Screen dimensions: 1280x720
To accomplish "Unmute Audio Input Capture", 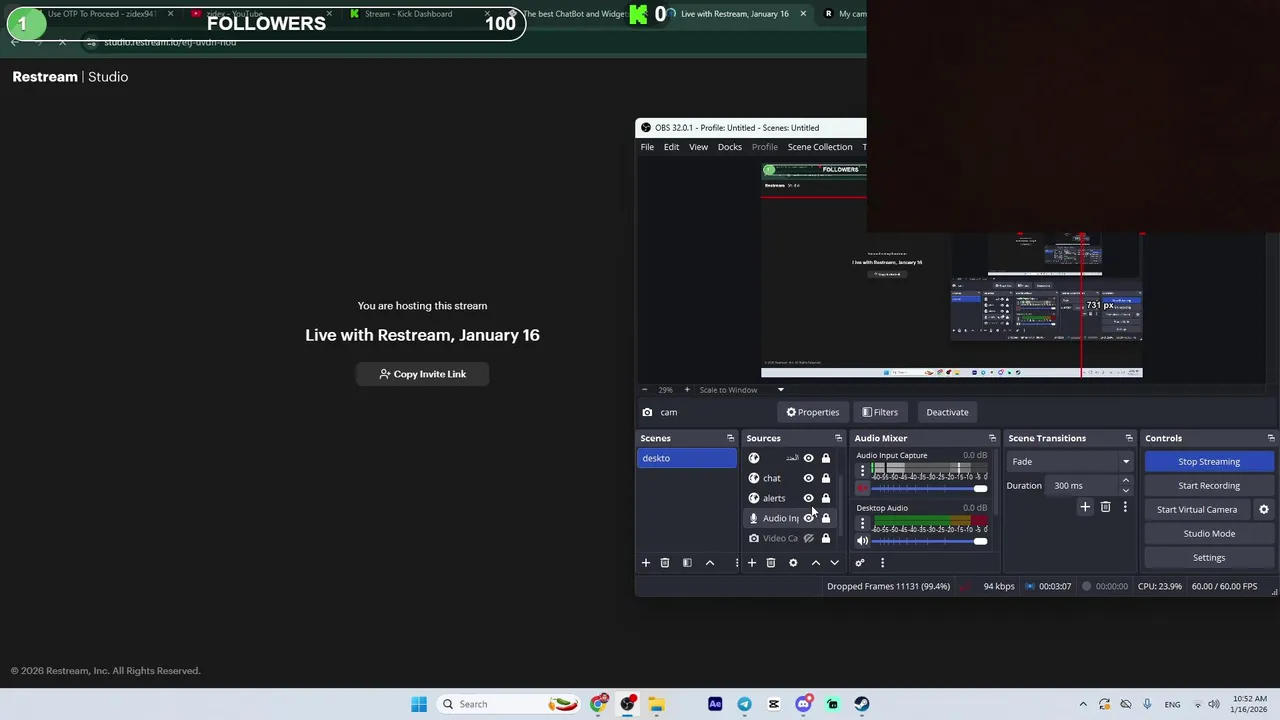I will (863, 489).
